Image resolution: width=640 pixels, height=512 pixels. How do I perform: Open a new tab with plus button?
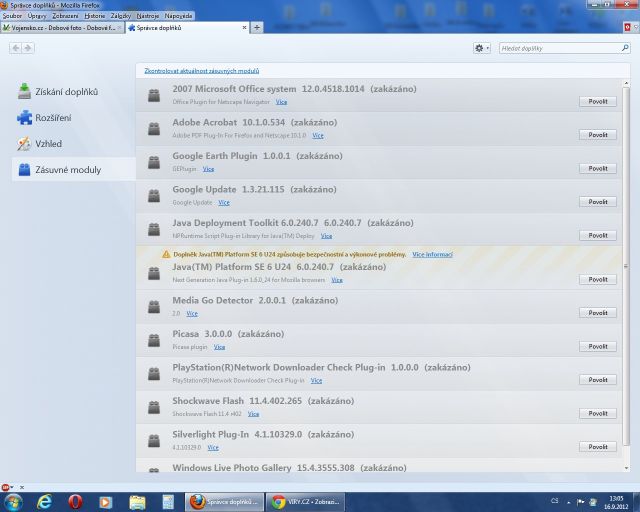pyautogui.click(x=257, y=28)
